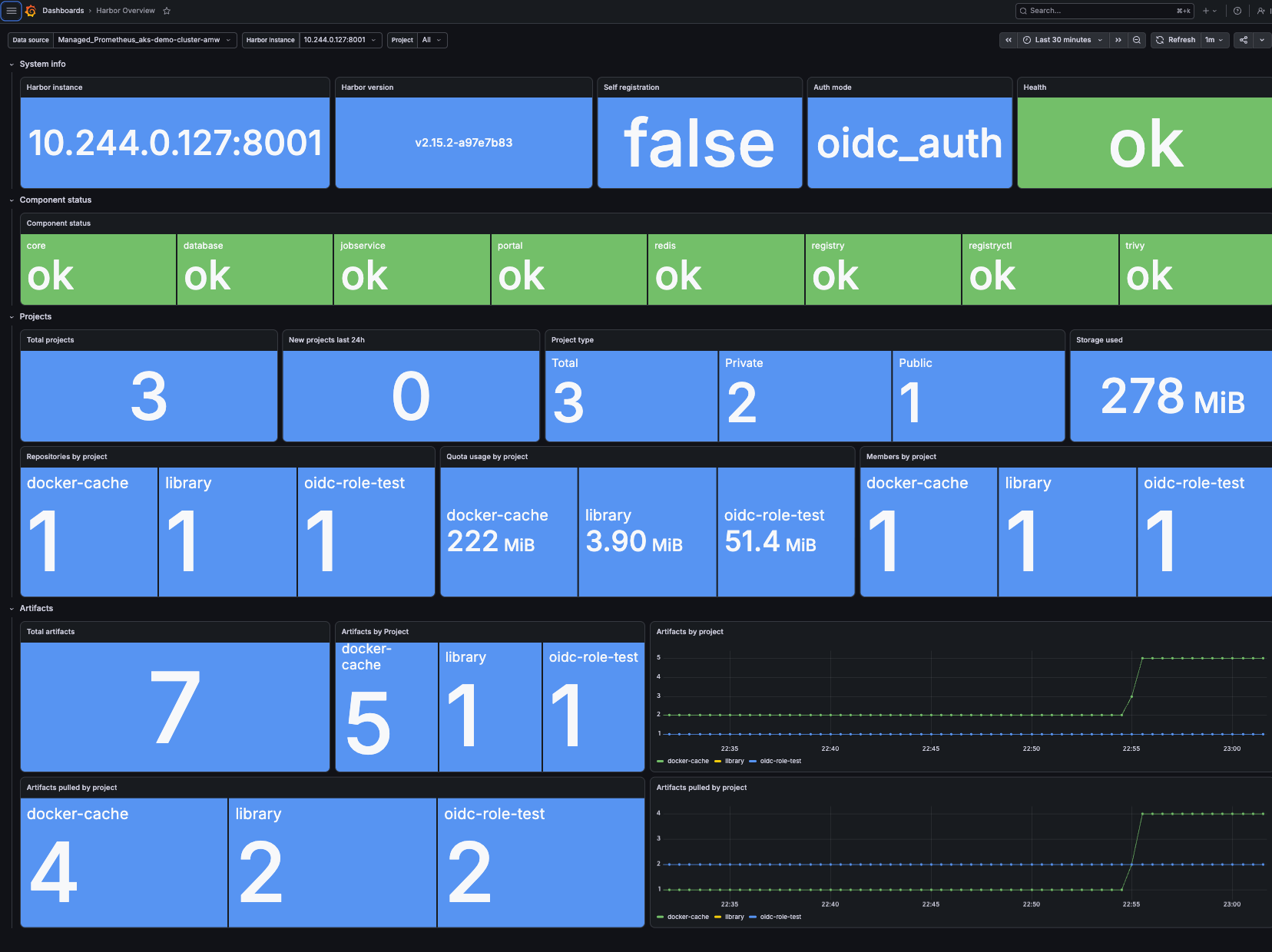Click the 278 MiB storage value
The width and height of the screenshot is (1272, 952).
coord(1172,396)
